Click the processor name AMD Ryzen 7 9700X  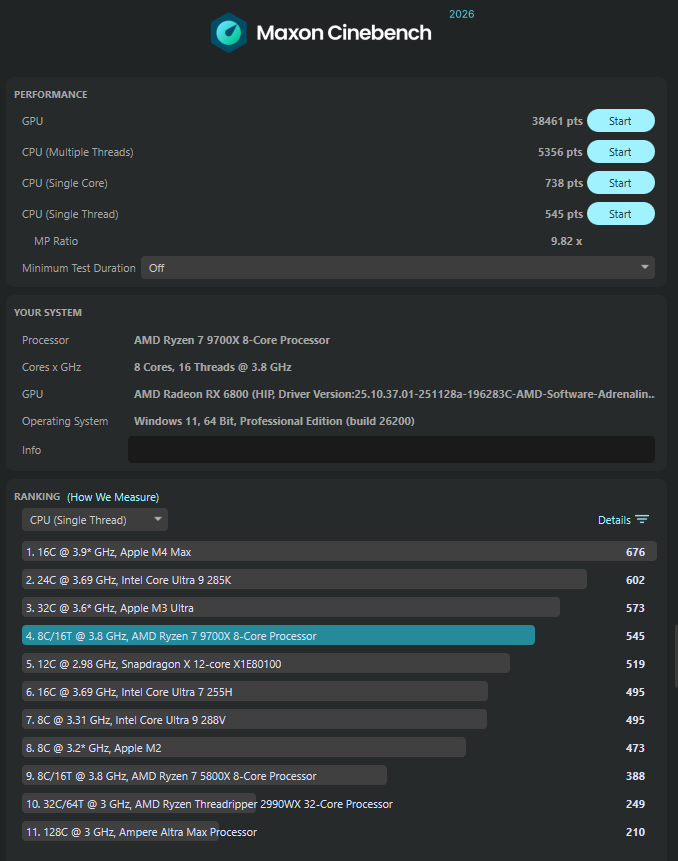(x=232, y=340)
